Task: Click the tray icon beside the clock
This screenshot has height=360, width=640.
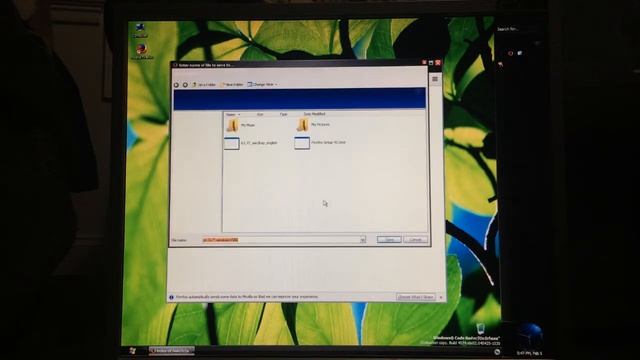Action: point(497,352)
